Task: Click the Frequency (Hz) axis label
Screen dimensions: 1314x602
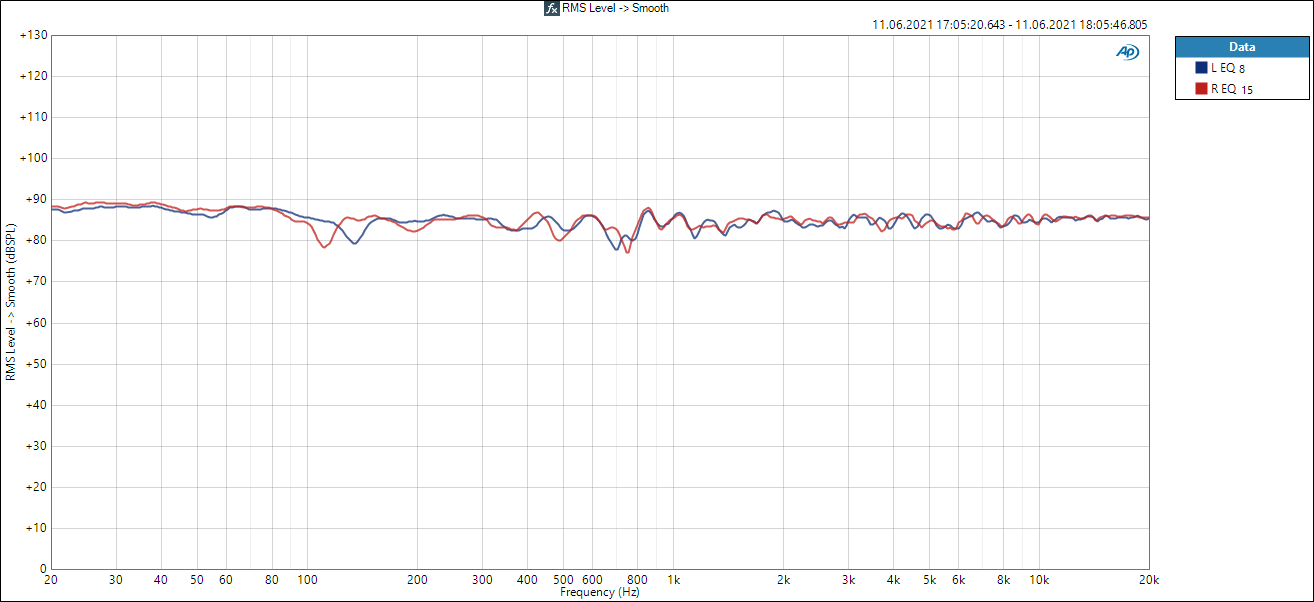Action: (599, 592)
